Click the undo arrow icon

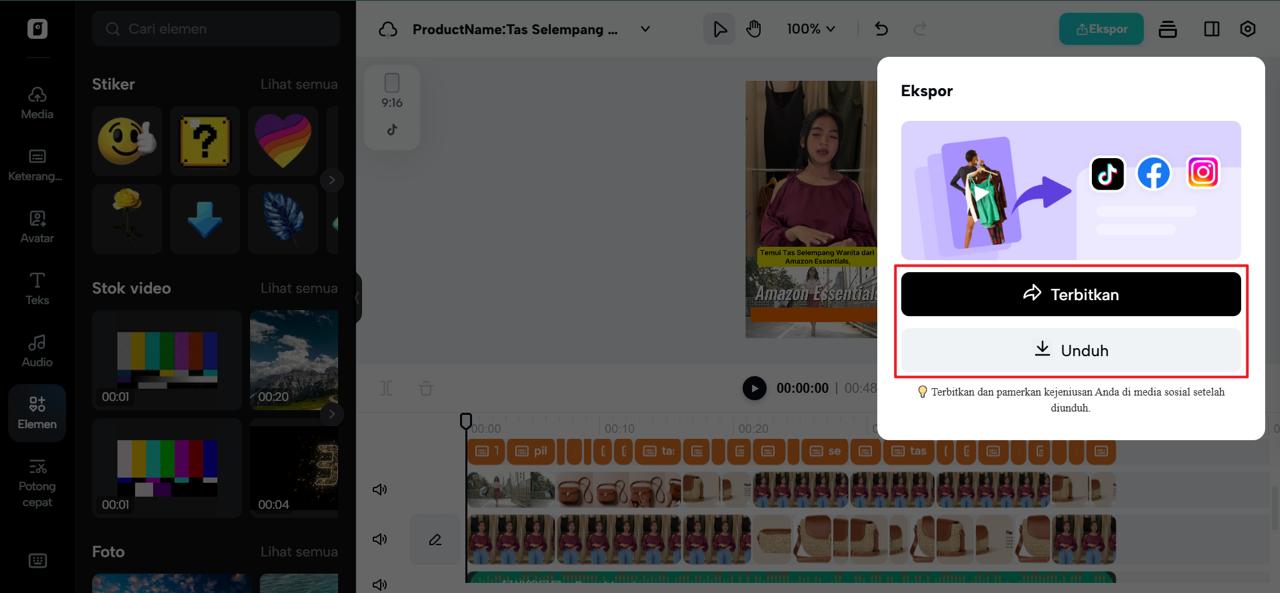(881, 29)
